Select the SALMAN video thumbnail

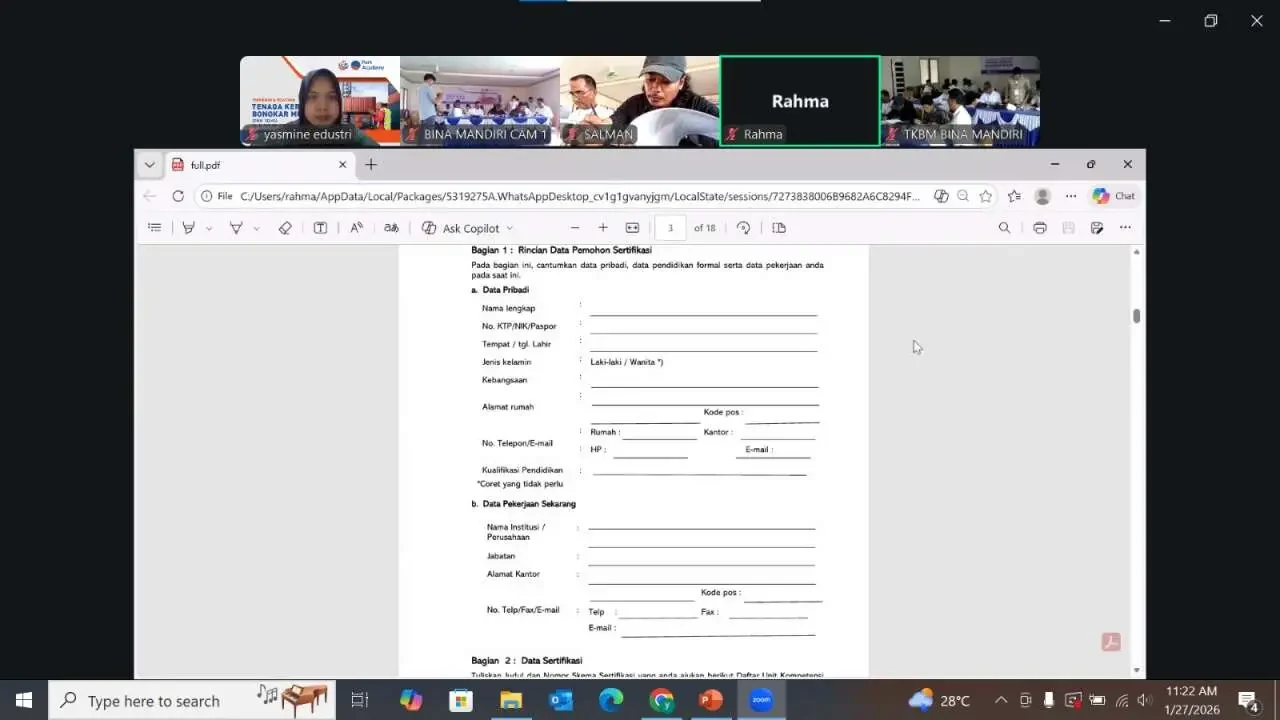pos(640,101)
